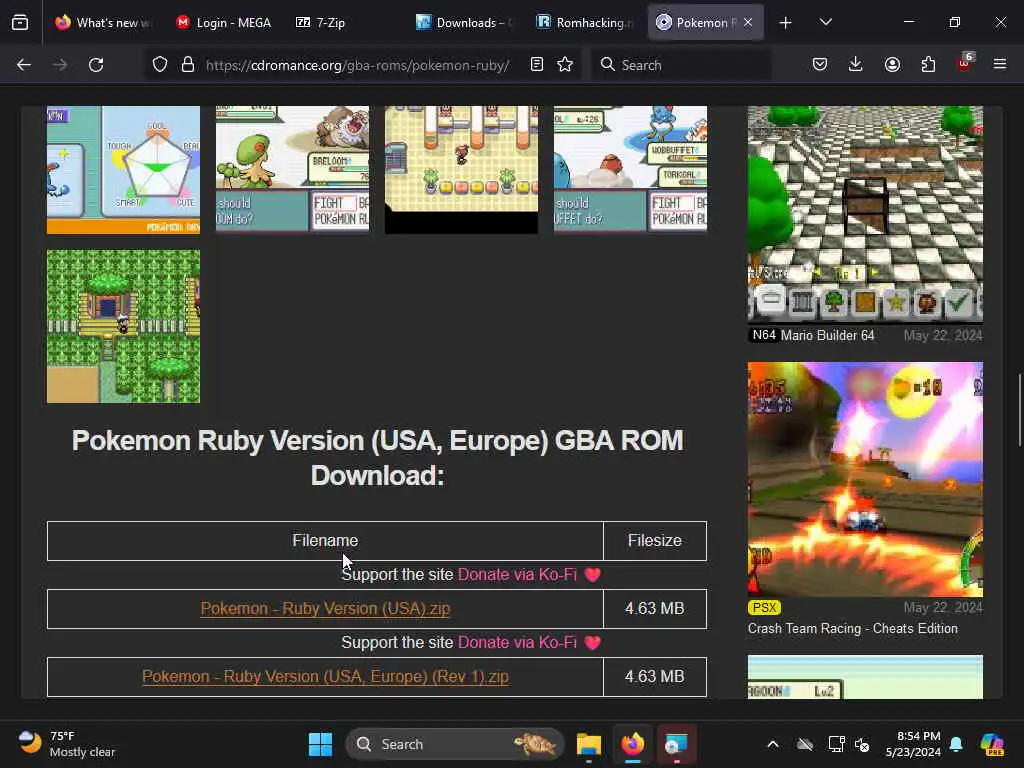1024x768 pixels.
Task: Download Ruby Version (USA, Europe) (Rev 1).zip
Action: click(325, 677)
